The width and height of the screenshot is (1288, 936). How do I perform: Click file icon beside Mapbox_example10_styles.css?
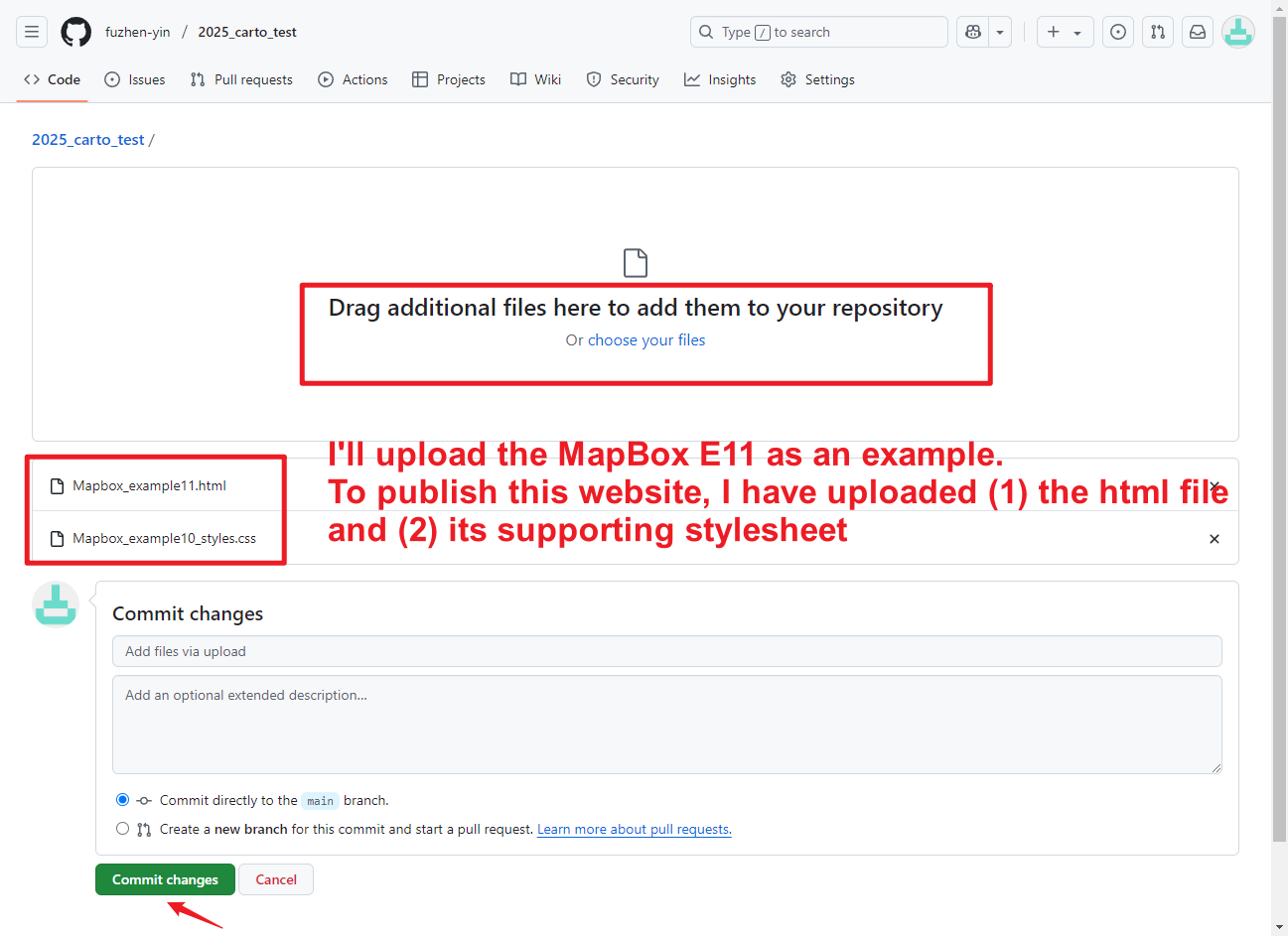click(58, 538)
